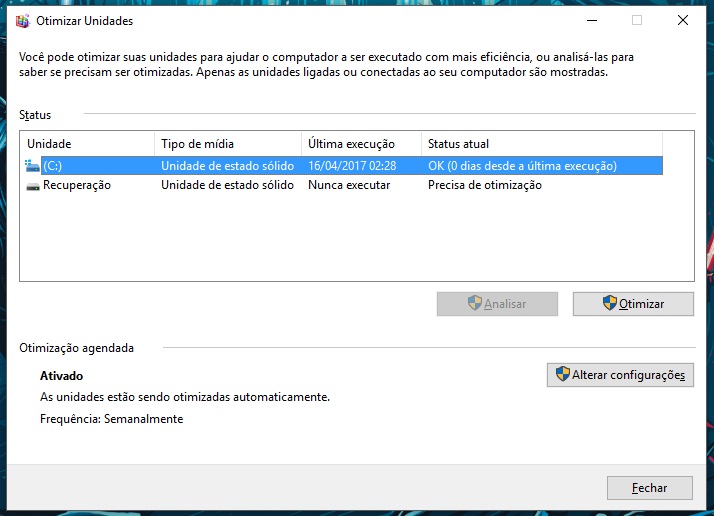The image size is (714, 516).
Task: Sort by the Unidade column header
Action: pos(88,144)
